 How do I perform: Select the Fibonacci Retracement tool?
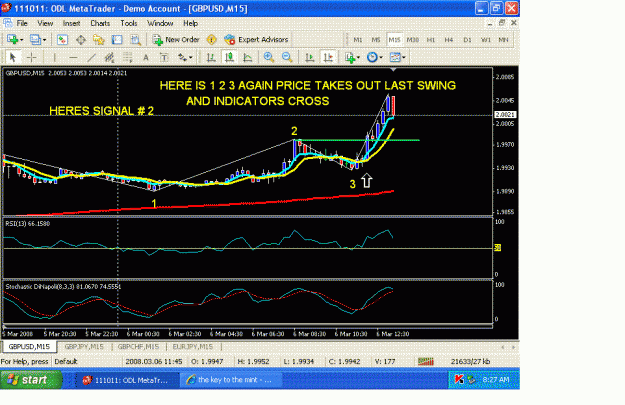pos(128,57)
